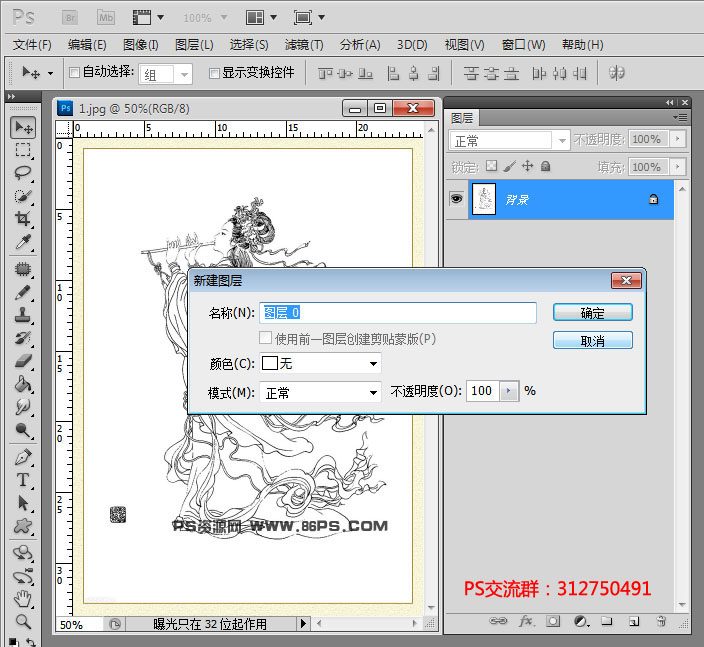Select the Eraser tool
Image resolution: width=704 pixels, height=647 pixels.
point(23,361)
